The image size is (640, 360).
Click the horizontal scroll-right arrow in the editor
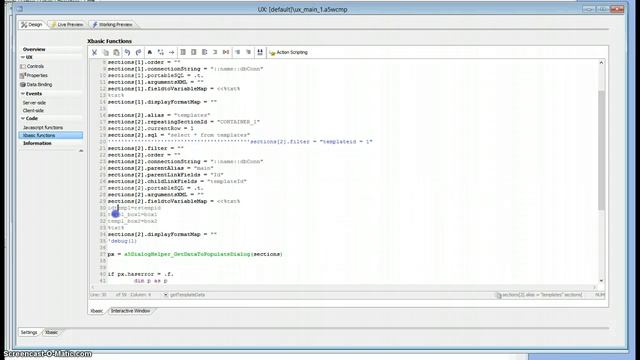594,287
